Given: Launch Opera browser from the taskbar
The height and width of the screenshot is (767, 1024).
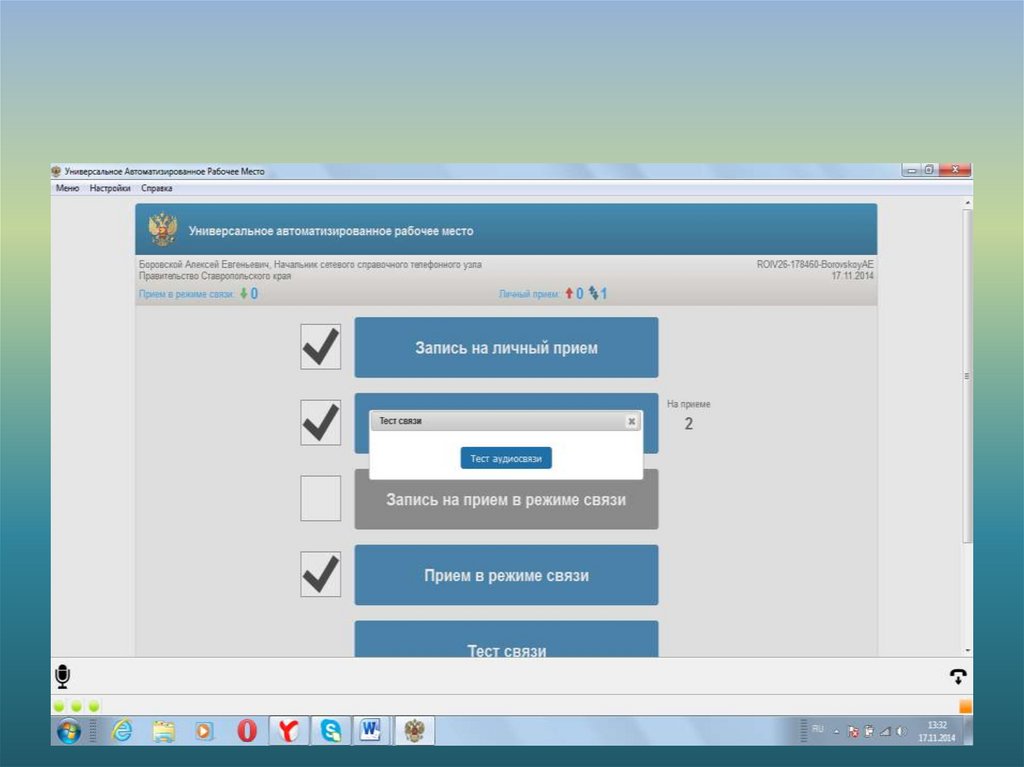Looking at the screenshot, I should click(x=246, y=731).
